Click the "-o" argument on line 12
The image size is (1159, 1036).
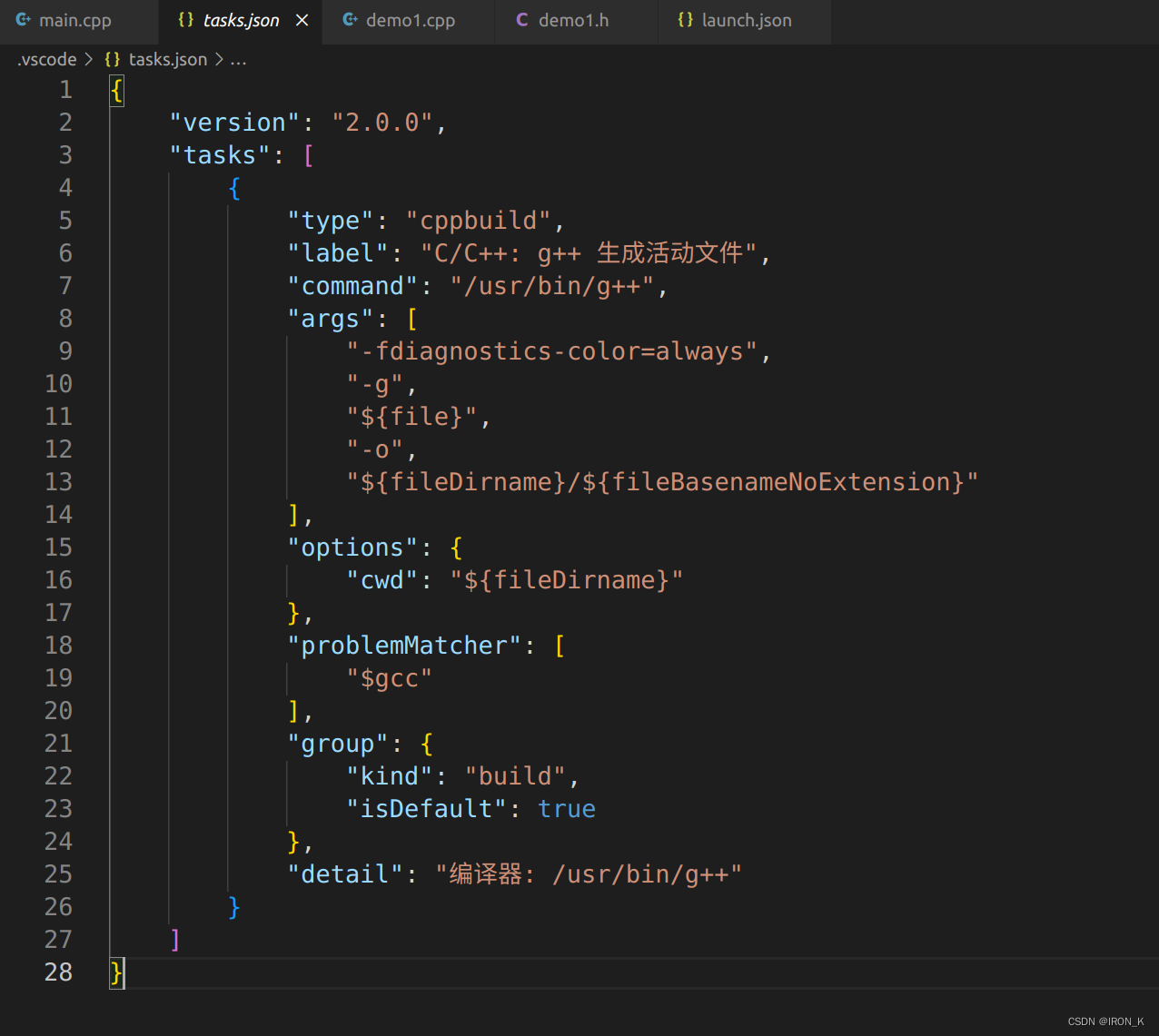point(375,449)
